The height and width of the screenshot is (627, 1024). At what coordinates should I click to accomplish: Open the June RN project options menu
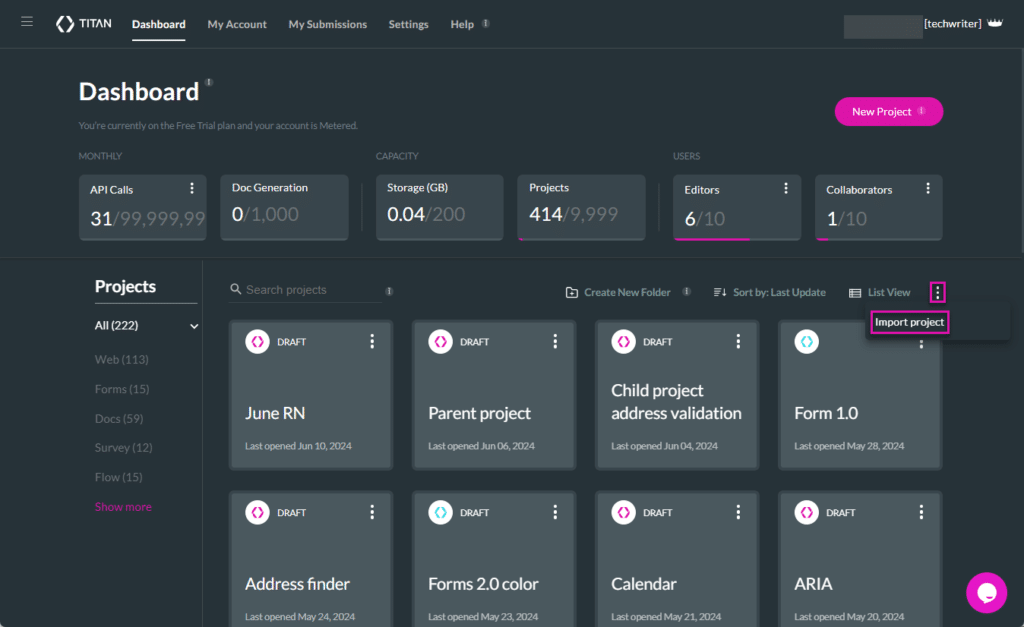click(x=372, y=341)
